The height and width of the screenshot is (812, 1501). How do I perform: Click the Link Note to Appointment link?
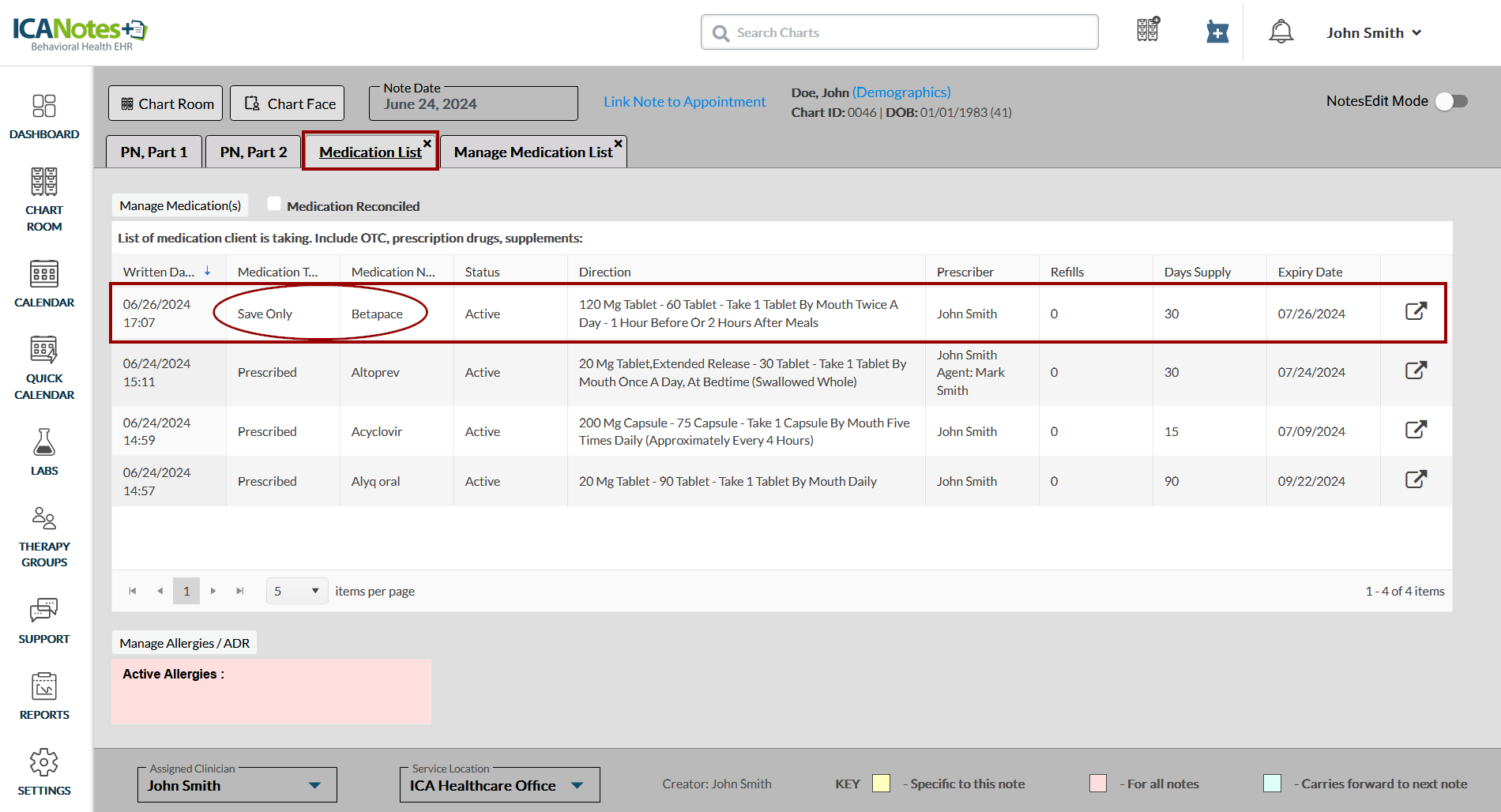click(x=684, y=102)
